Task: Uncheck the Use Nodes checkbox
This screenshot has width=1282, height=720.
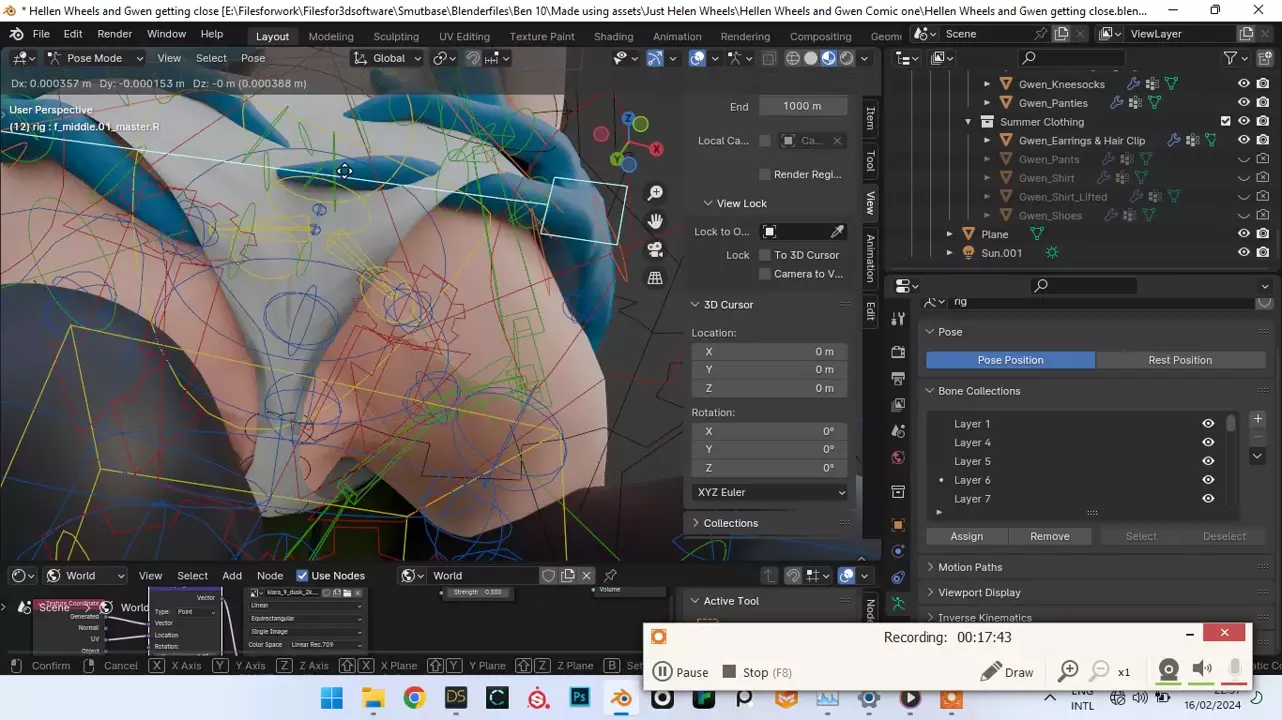Action: (x=302, y=576)
